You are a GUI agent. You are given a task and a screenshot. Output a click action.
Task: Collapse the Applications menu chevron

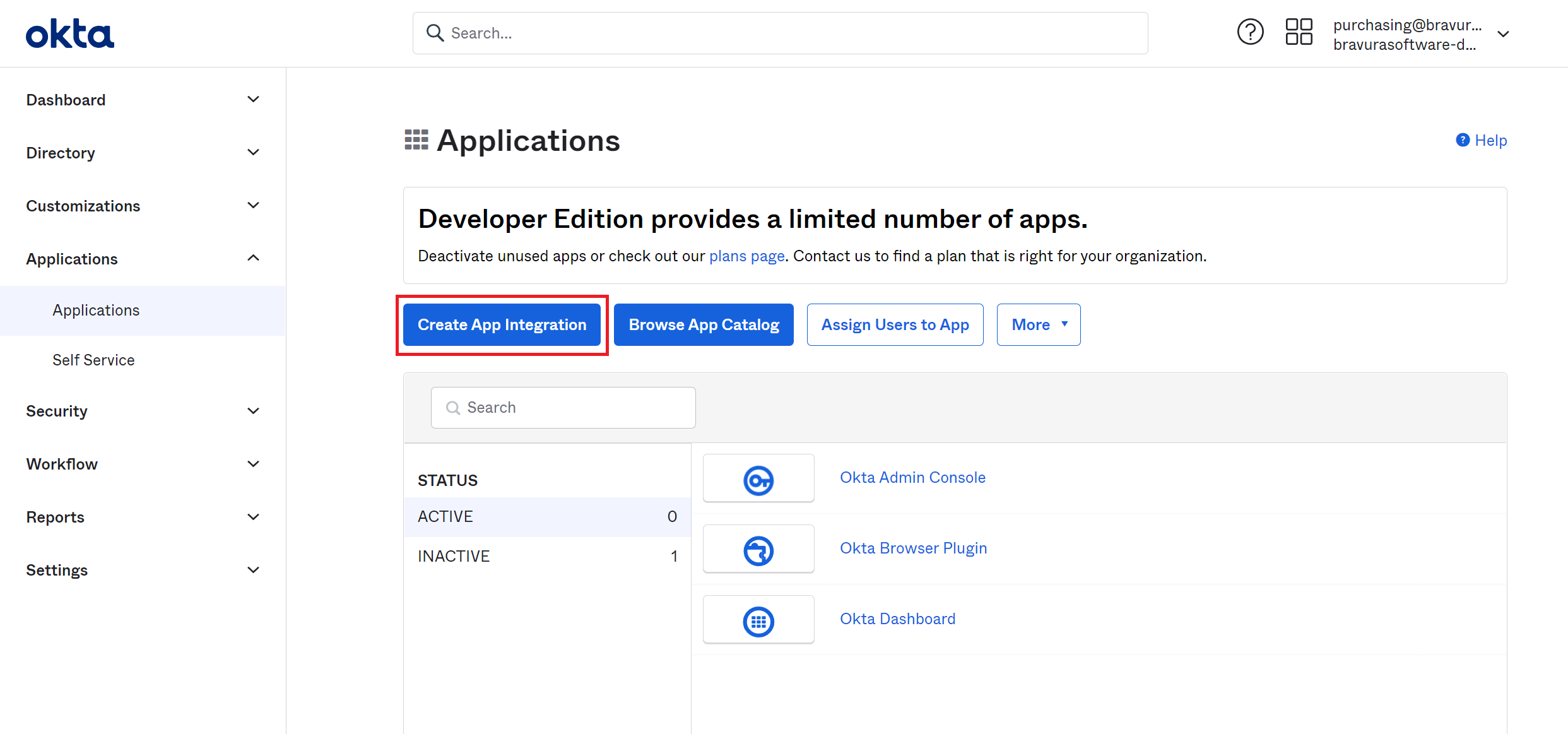tap(254, 258)
